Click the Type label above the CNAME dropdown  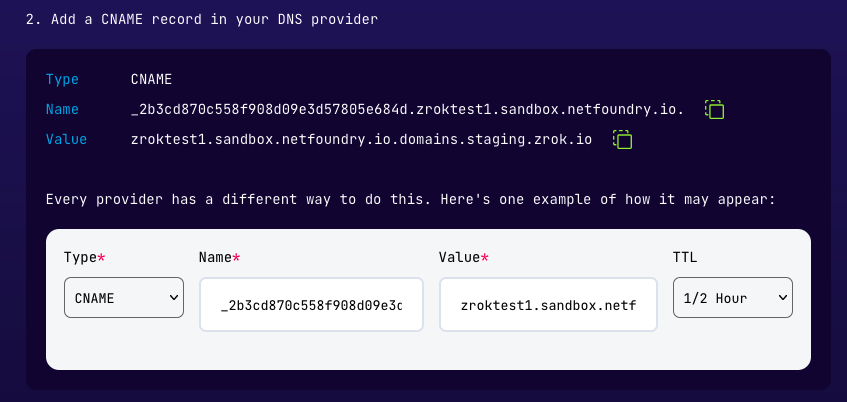click(80, 257)
